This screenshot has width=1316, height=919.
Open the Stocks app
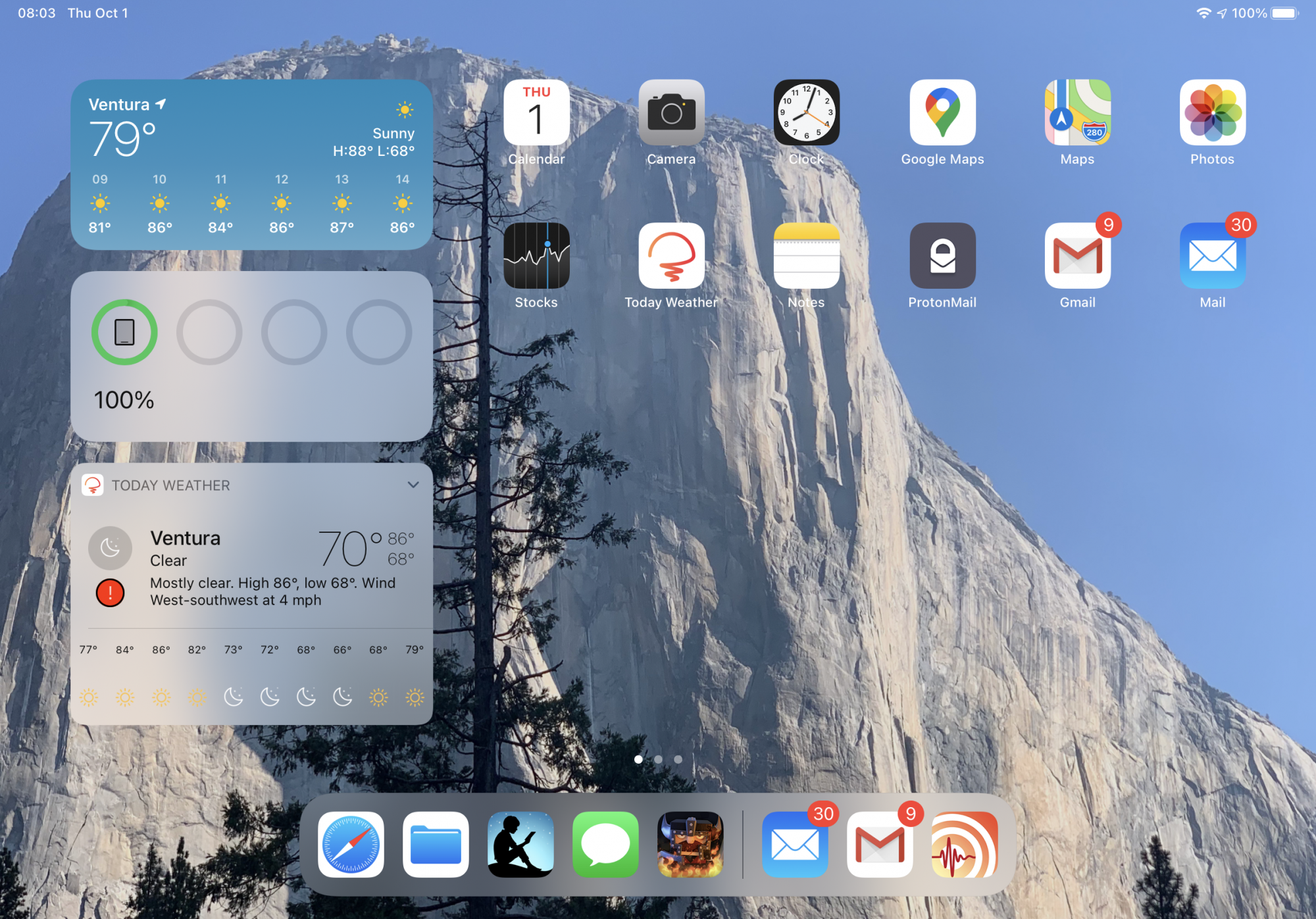click(536, 255)
